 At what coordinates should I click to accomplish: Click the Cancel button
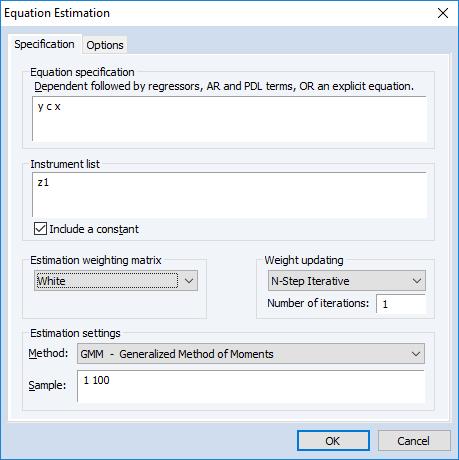[x=414, y=441]
